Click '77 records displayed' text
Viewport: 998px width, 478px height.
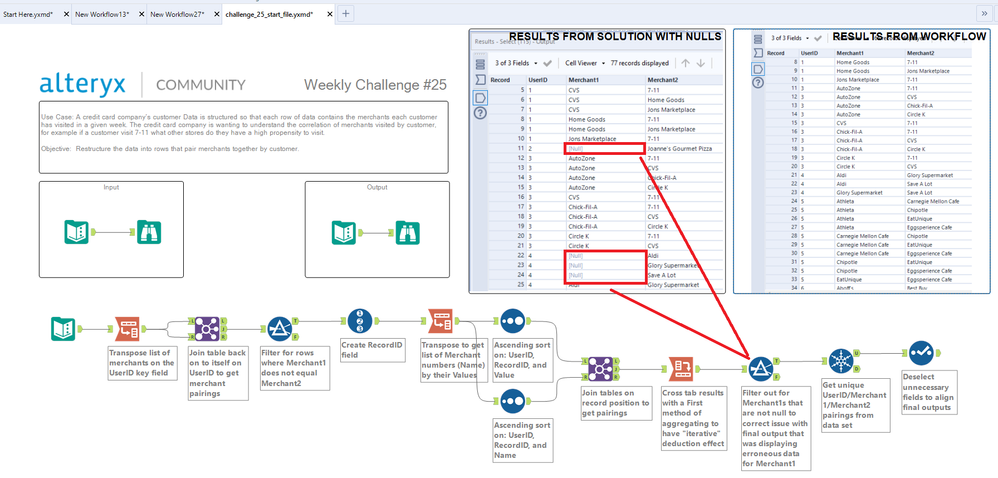(640, 64)
